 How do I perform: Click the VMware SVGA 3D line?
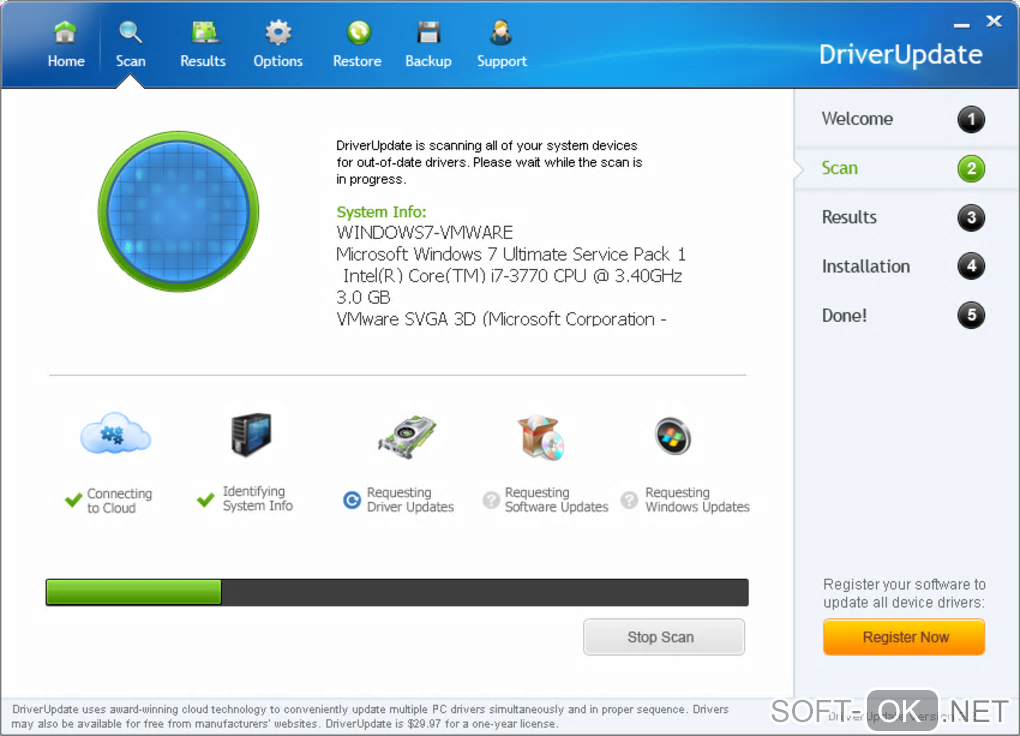click(501, 319)
